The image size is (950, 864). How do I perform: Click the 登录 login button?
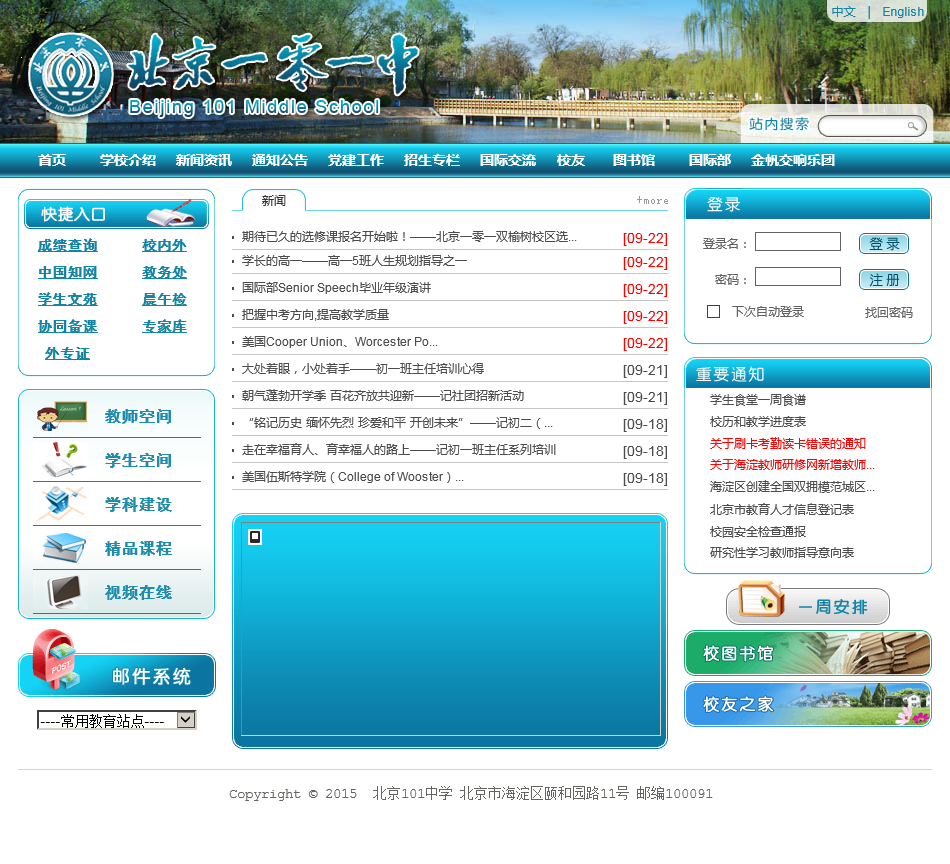884,244
